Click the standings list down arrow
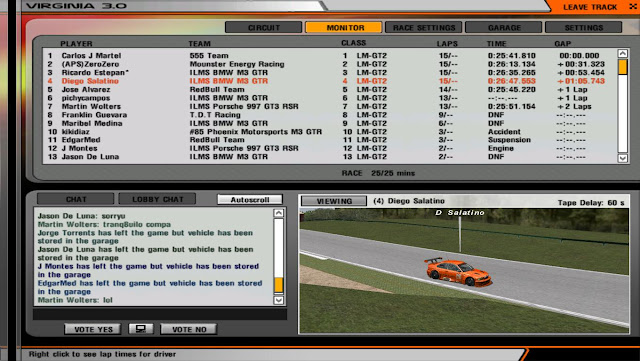Image resolution: width=640 pixels, height=361 pixels. pyautogui.click(x=622, y=158)
